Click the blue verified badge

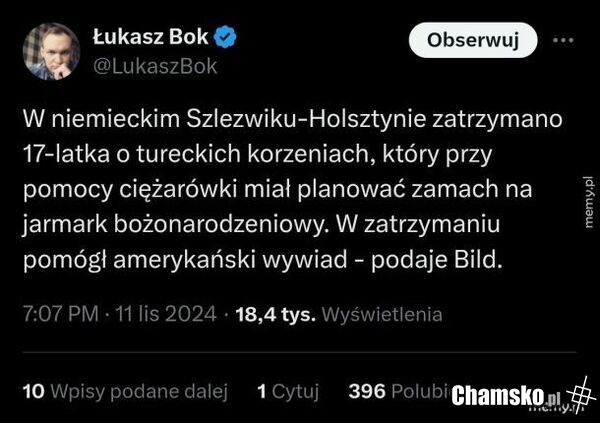(226, 38)
